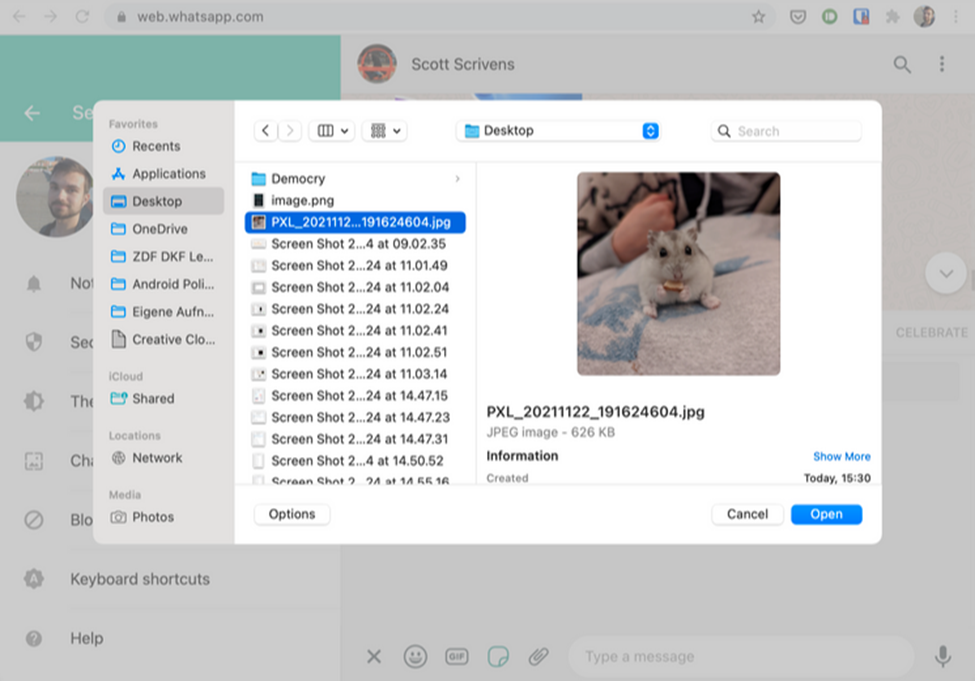The image size is (975, 681).
Task: Click the Notifications bell icon in settings
Action: [34, 284]
